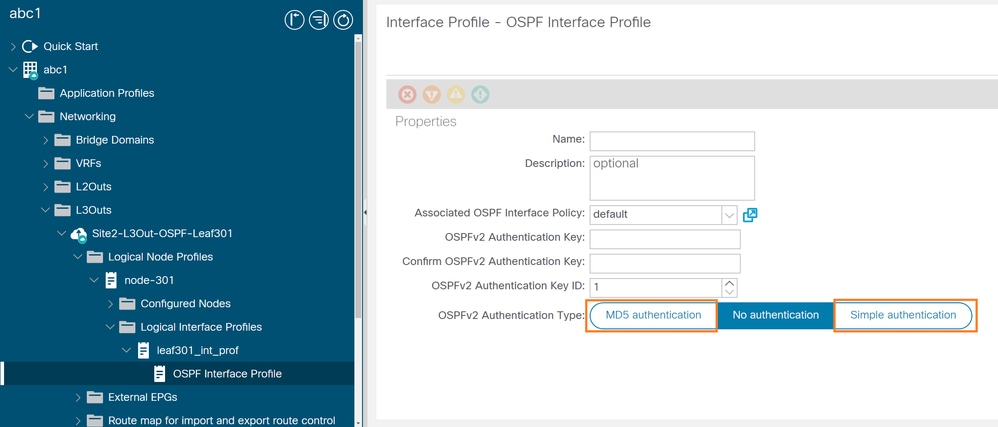
Task: Click the green warning fault icon
Action: pos(480,95)
